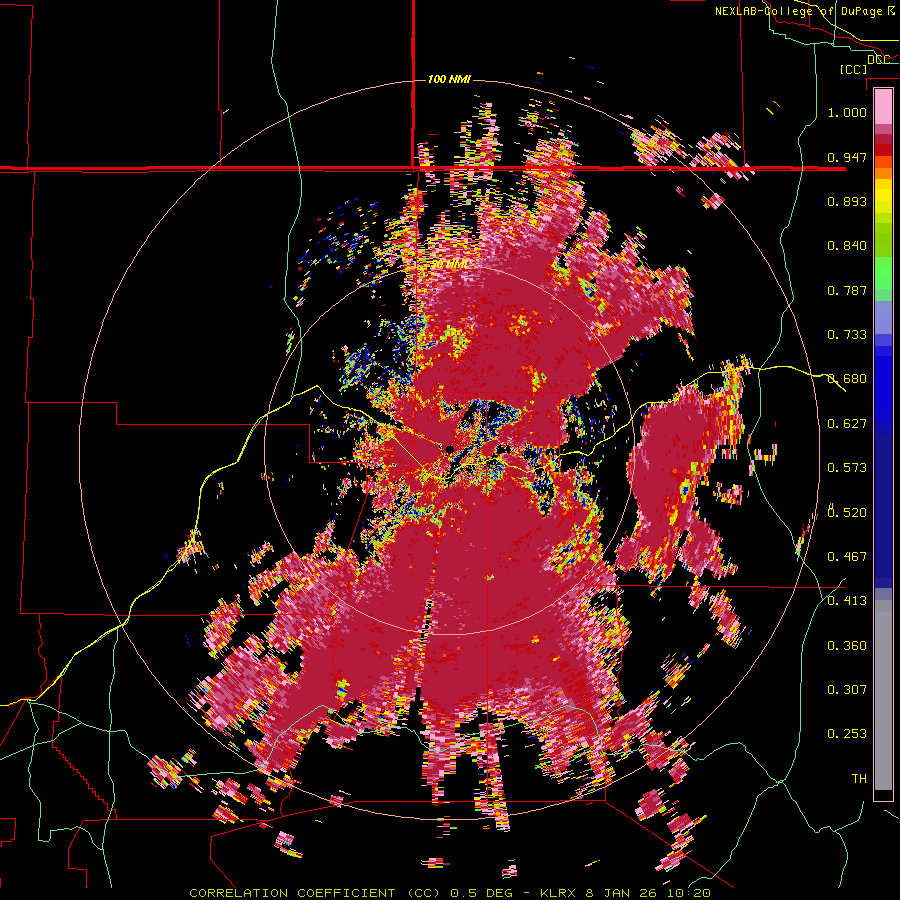Select the 0.893 color scale value
This screenshot has height=900, width=900.
click(847, 201)
